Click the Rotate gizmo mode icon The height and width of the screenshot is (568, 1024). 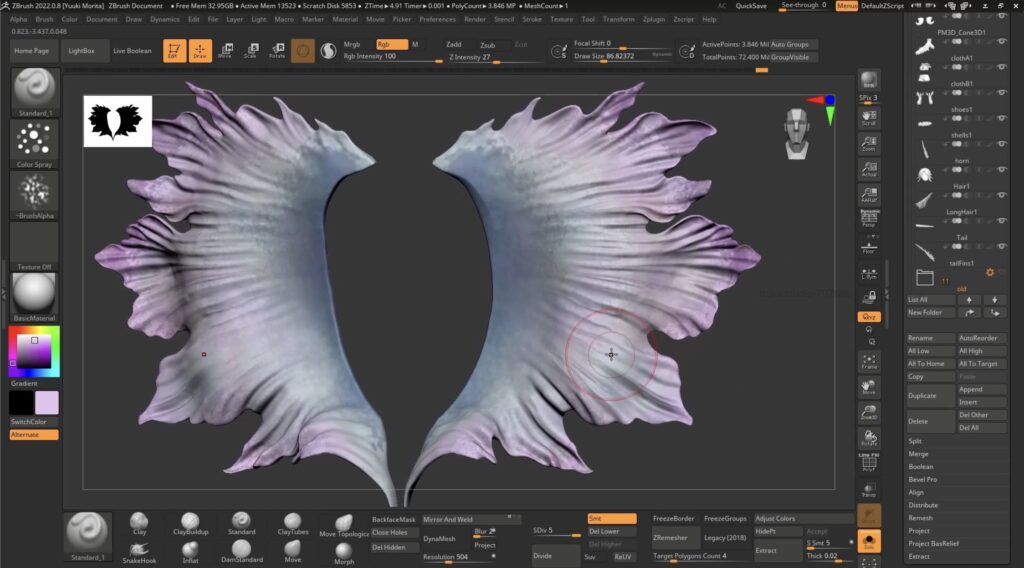(277, 50)
